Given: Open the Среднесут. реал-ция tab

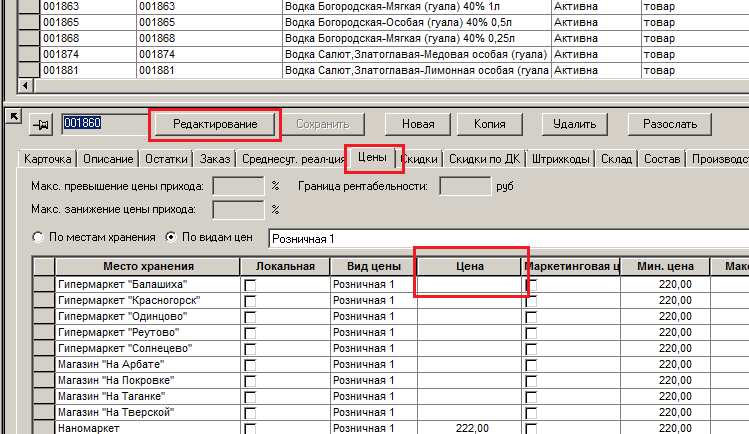Looking at the screenshot, I should click(x=292, y=159).
